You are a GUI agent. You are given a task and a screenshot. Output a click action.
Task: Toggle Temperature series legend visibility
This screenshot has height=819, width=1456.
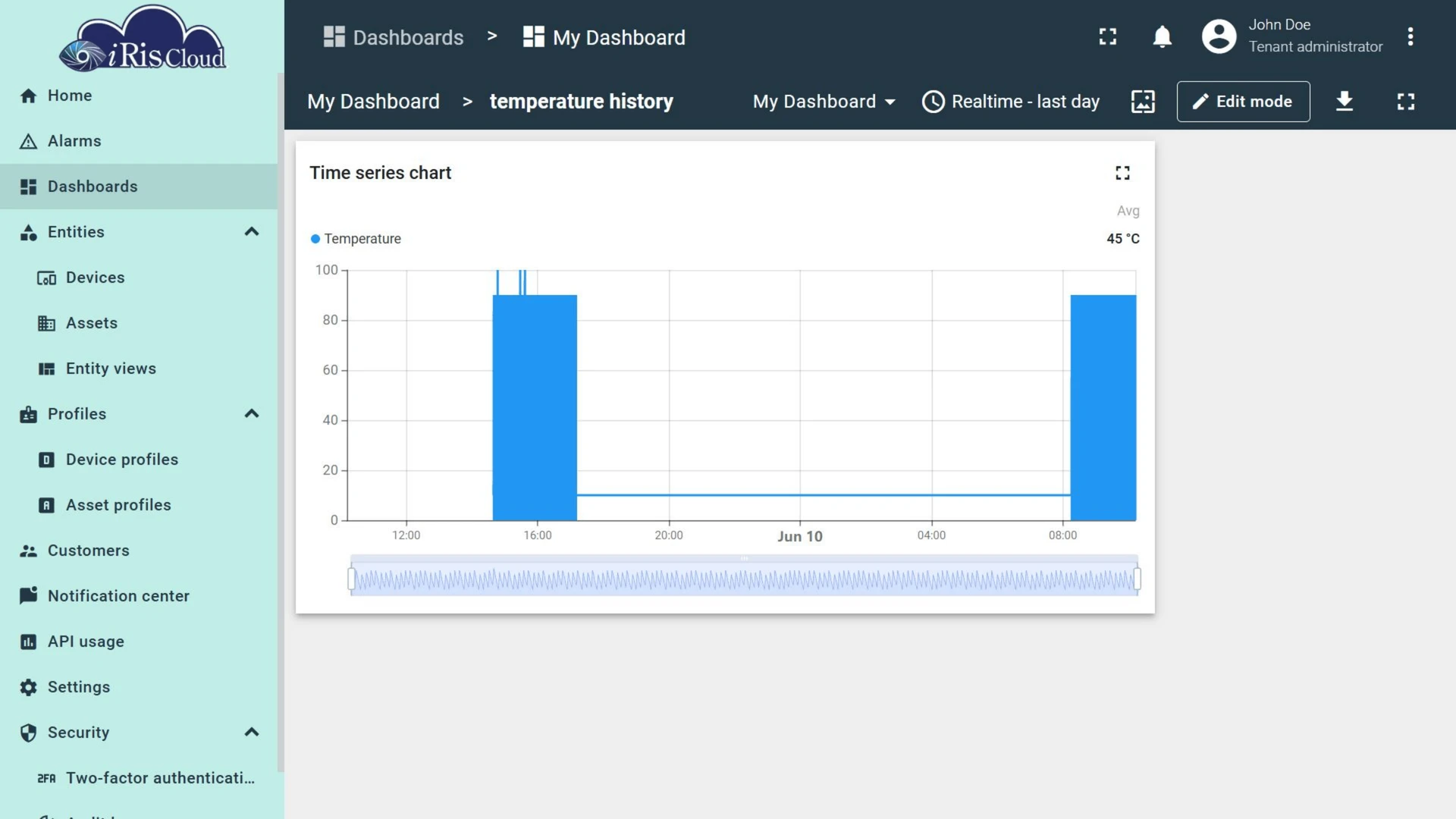[356, 238]
